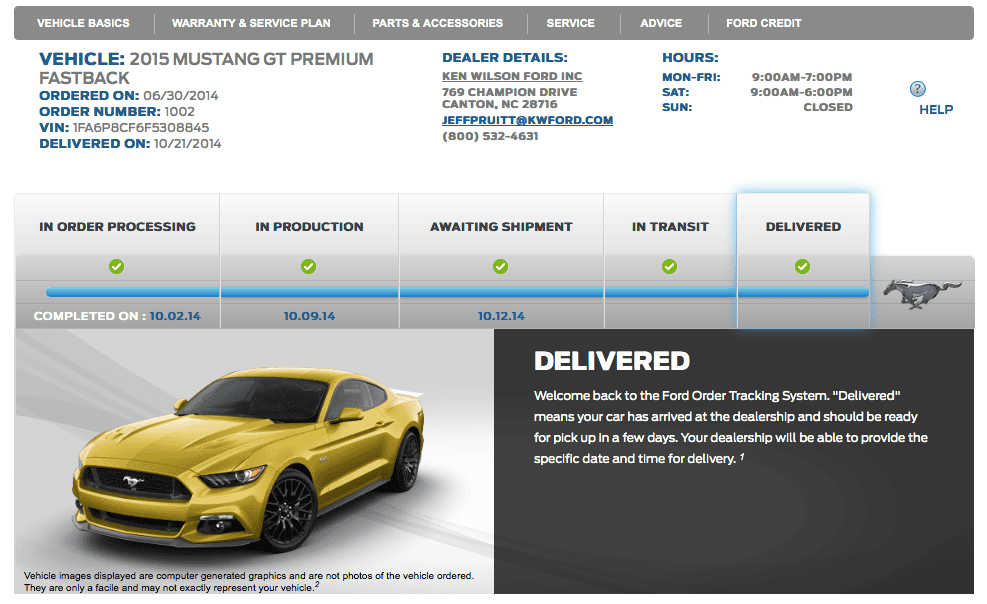The width and height of the screenshot is (987, 604).
Task: Open the Ford Credit menu item
Action: (x=764, y=23)
